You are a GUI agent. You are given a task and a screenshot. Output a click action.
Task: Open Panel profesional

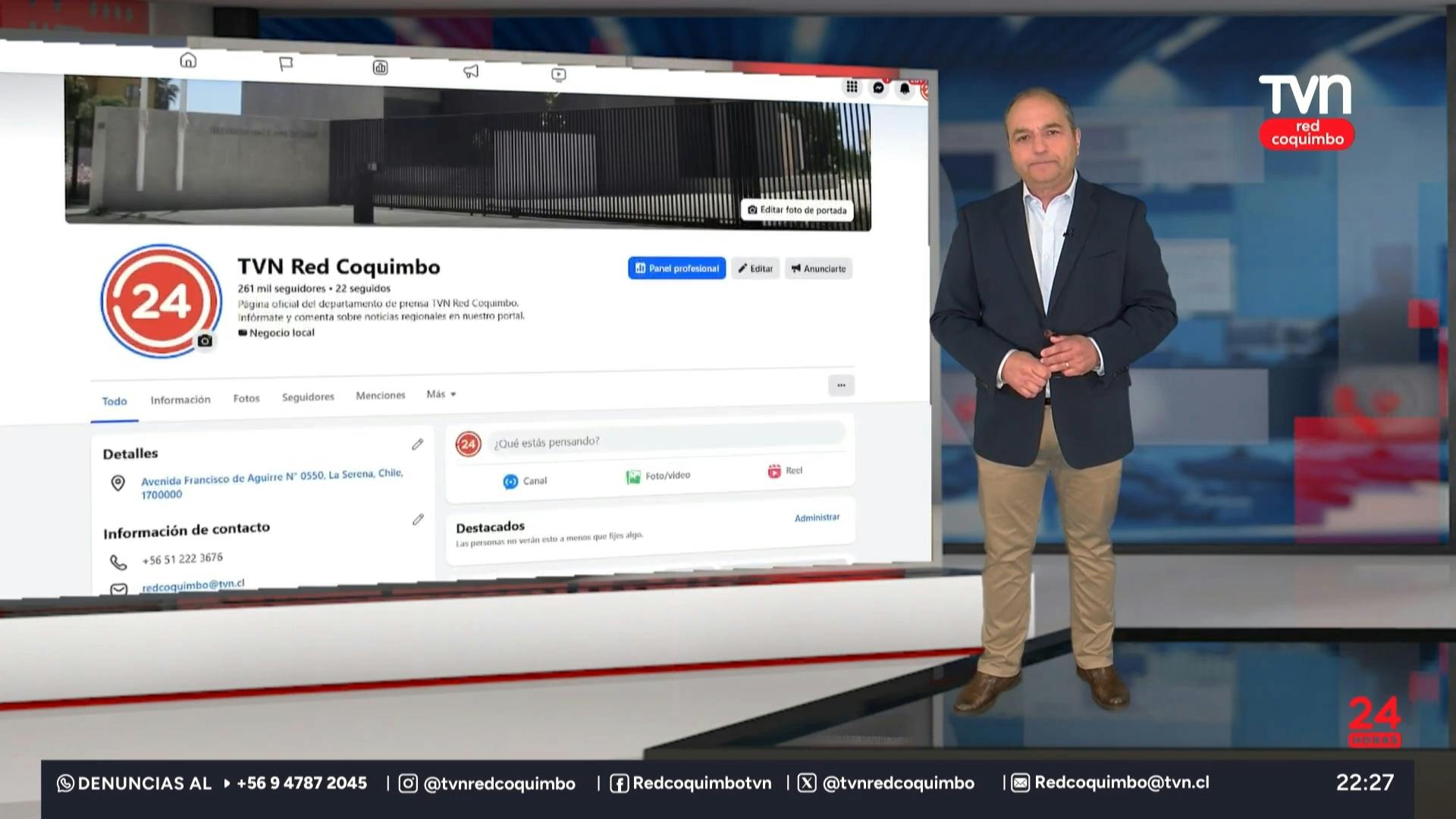(x=676, y=268)
